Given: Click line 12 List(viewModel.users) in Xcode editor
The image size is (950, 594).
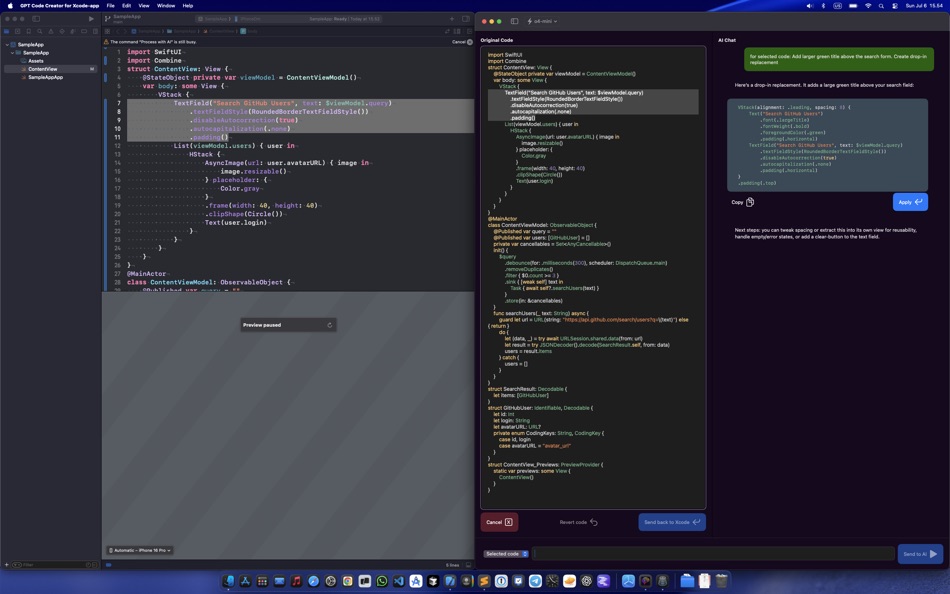Looking at the screenshot, I should [234, 145].
